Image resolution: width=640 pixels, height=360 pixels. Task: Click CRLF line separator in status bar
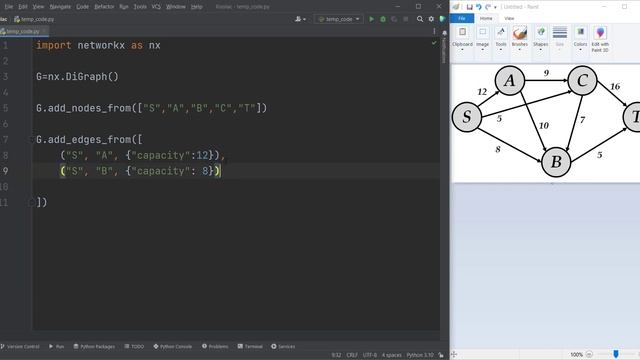click(352, 355)
